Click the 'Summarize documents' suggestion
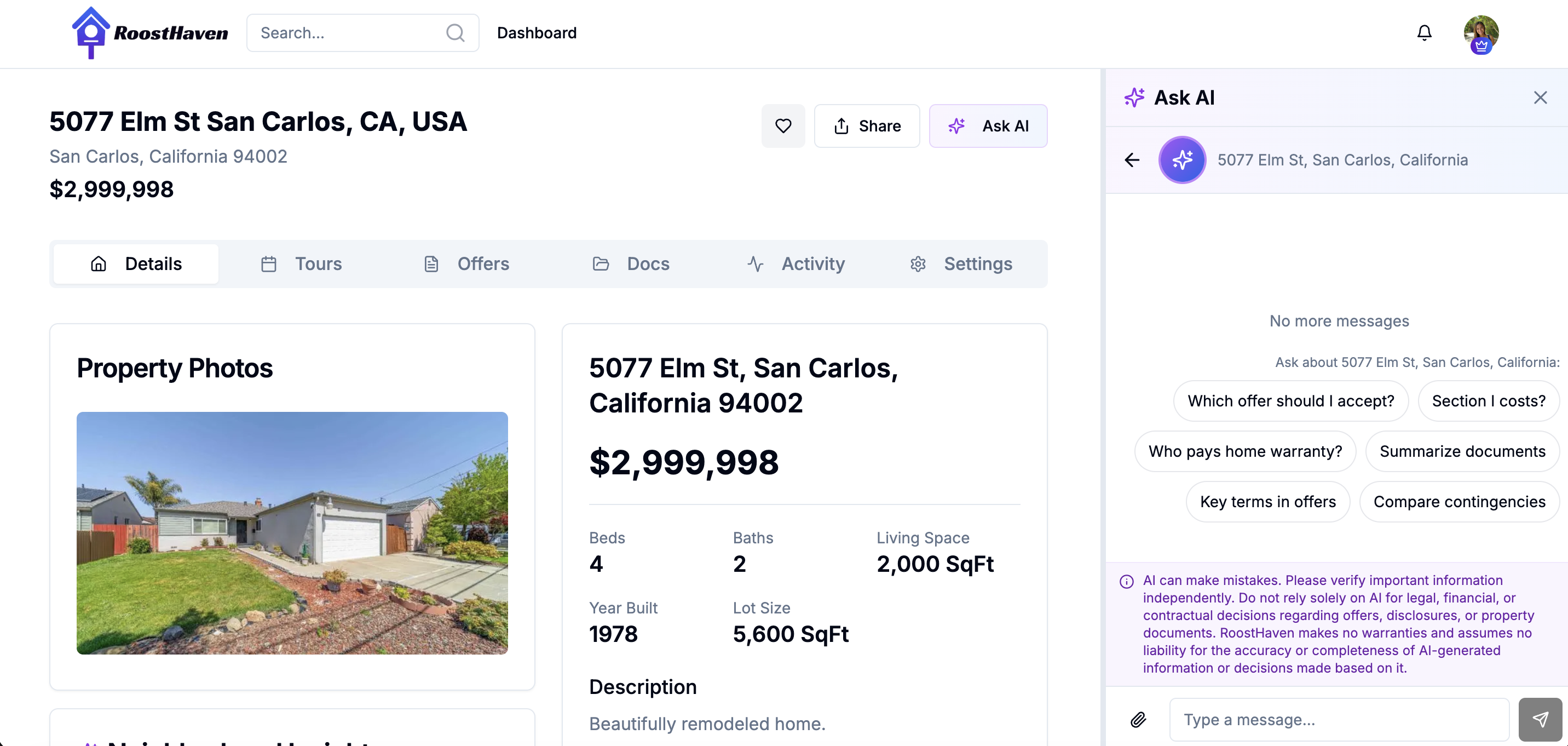 [x=1463, y=451]
